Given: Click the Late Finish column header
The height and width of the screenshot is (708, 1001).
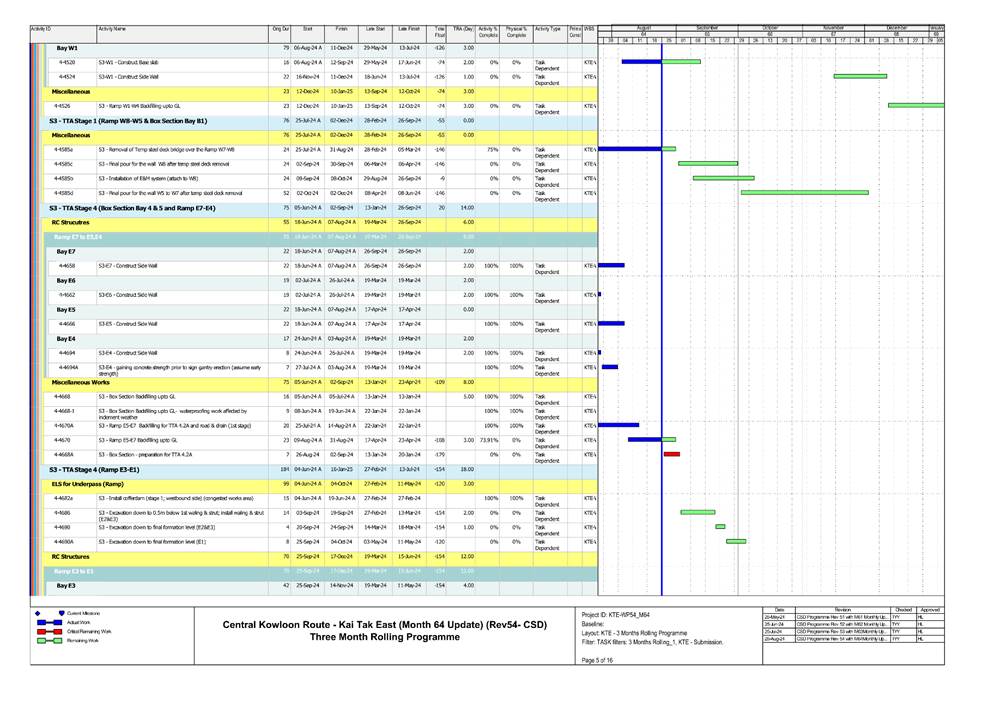Looking at the screenshot, I should tap(408, 31).
